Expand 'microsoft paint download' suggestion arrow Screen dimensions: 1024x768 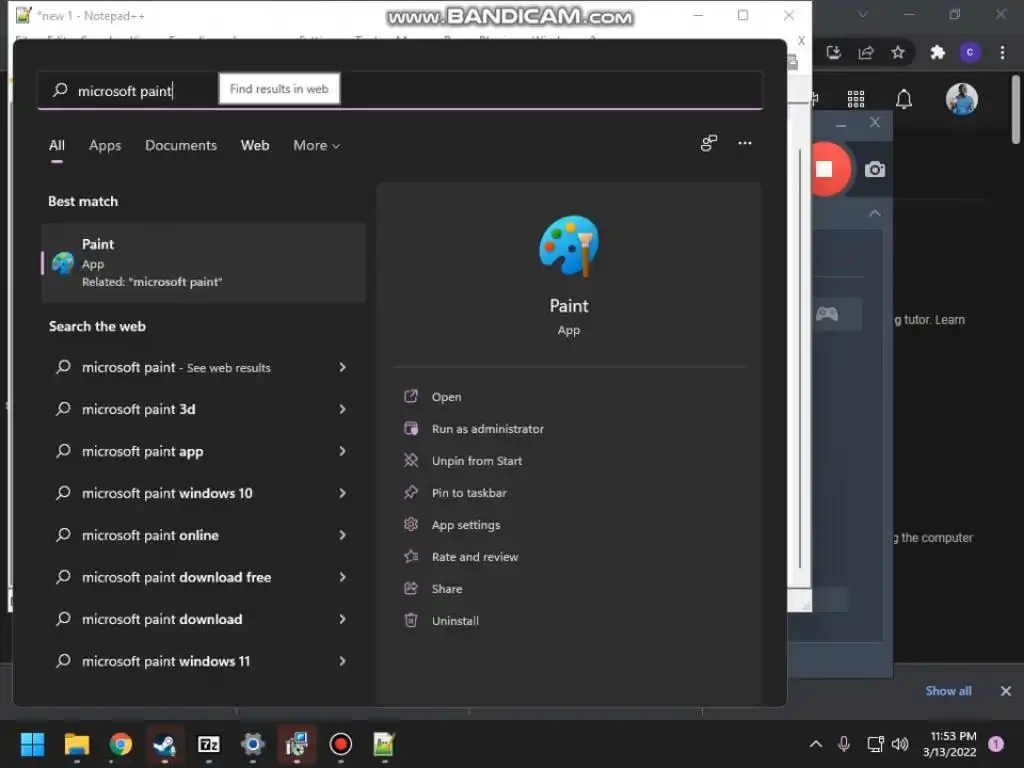342,619
